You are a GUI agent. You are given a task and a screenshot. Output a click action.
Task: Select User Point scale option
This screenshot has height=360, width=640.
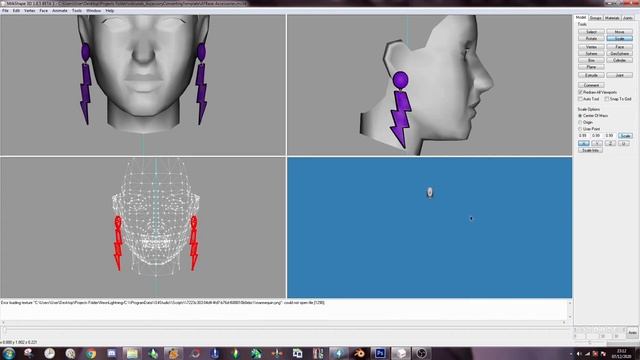(580, 129)
